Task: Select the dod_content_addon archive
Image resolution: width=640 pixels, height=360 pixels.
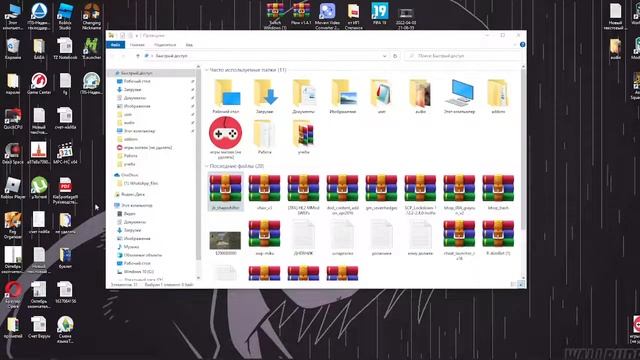Action: [342, 194]
